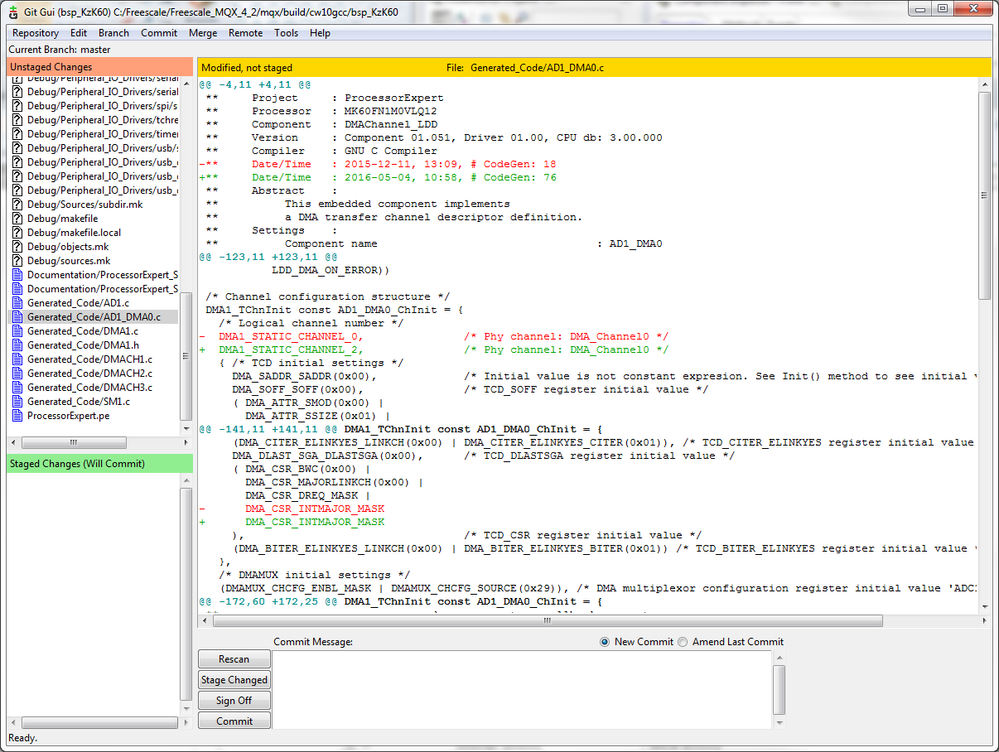Viewport: 999px width, 752px height.
Task: Click removed line DMA1_STATIC_CHANNEL_0
Action: (x=433, y=336)
